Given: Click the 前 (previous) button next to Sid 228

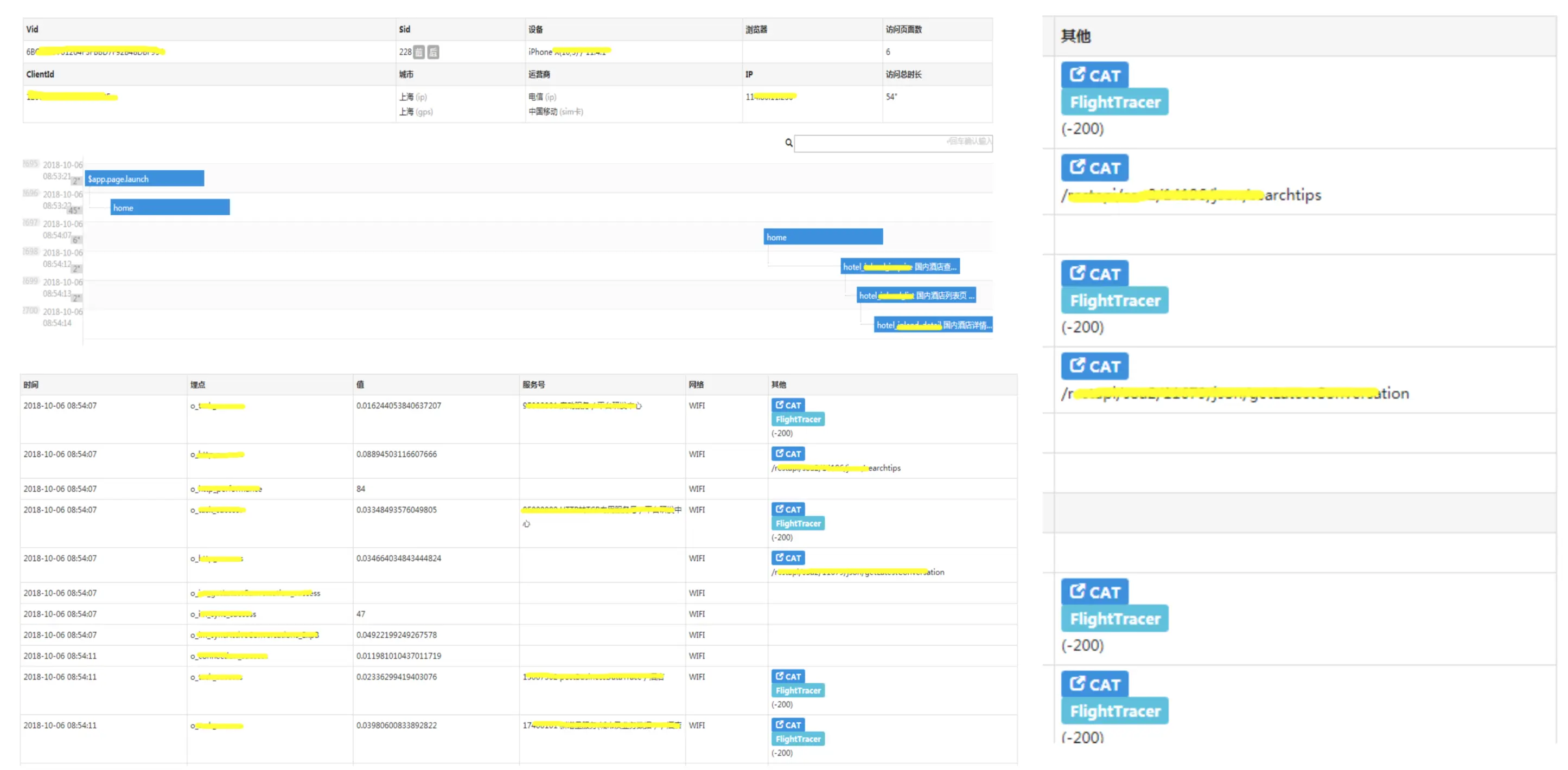Looking at the screenshot, I should [x=419, y=52].
